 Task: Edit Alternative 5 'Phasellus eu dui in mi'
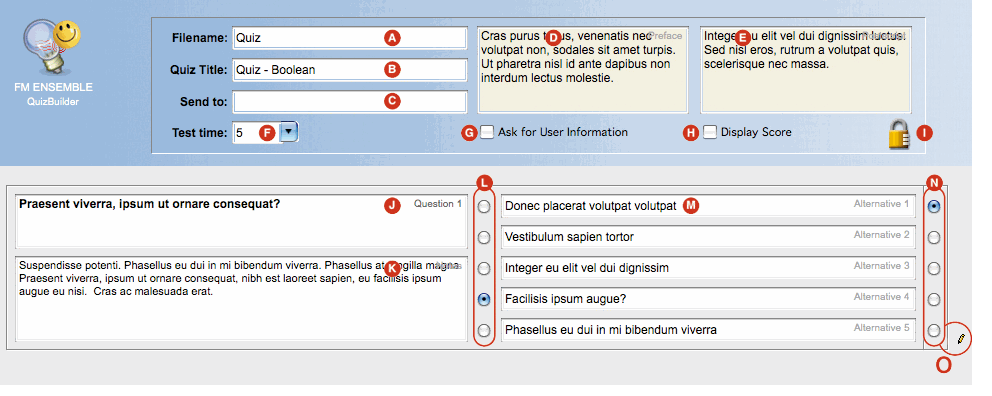(709, 330)
